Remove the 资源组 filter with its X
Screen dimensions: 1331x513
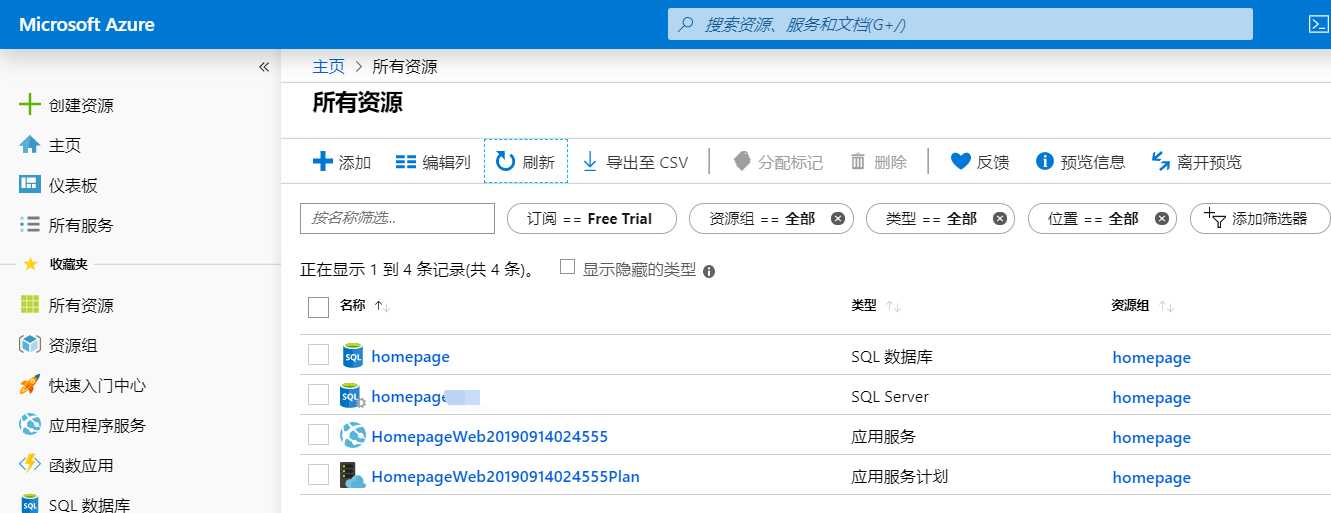tap(837, 219)
